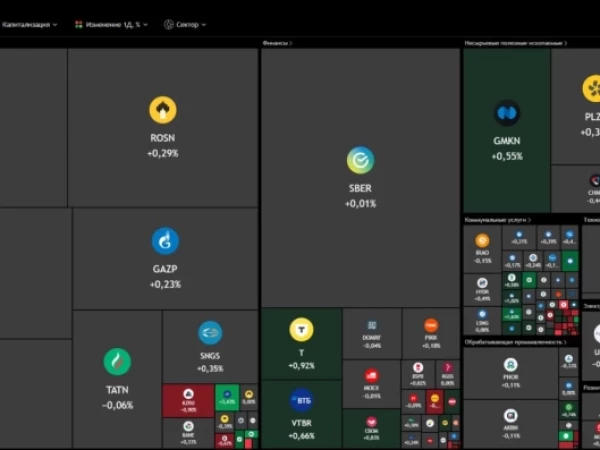The image size is (600, 450).
Task: Click the +0,35% value under SNGS
Action: 210,369
